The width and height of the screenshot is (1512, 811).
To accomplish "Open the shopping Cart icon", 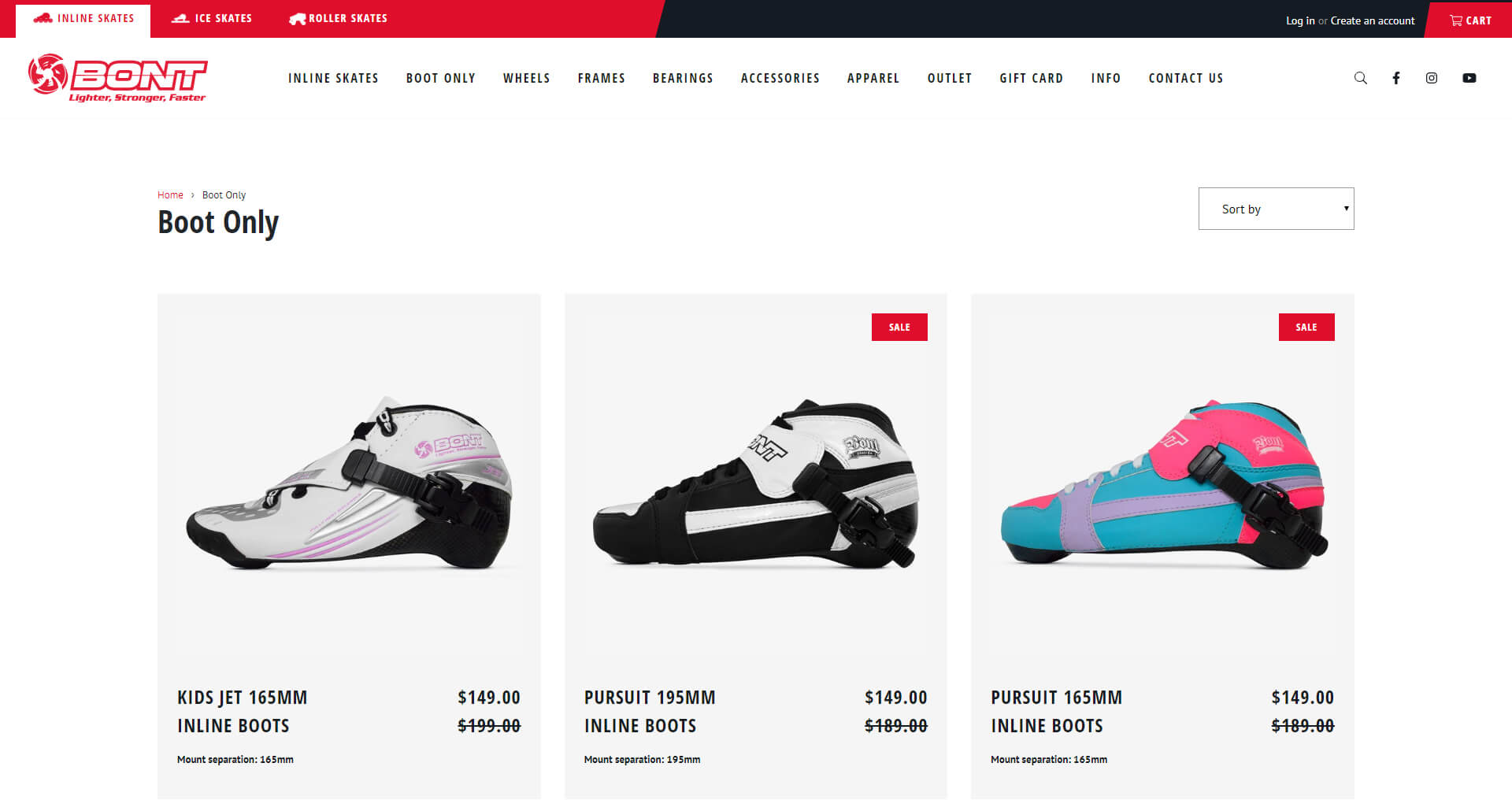I will point(1470,20).
